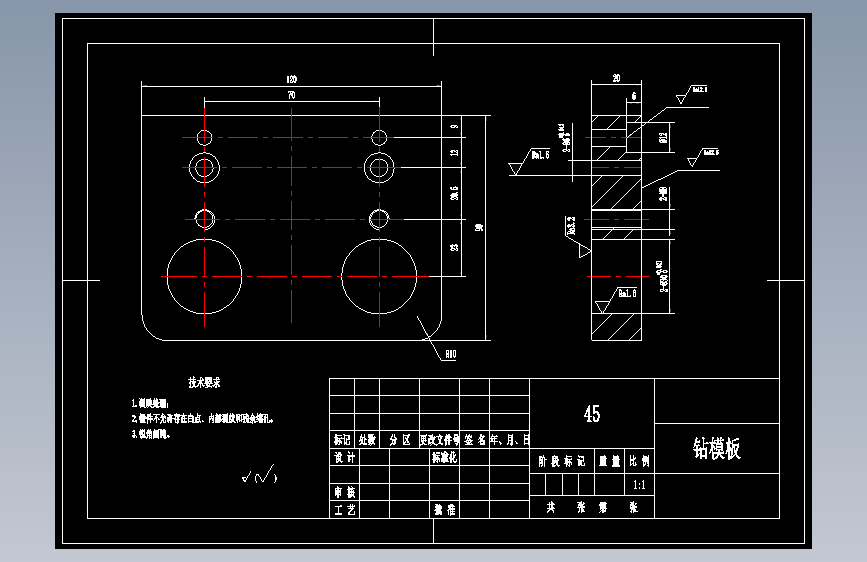Click the 阶段标记 label cell

pyautogui.click(x=562, y=461)
